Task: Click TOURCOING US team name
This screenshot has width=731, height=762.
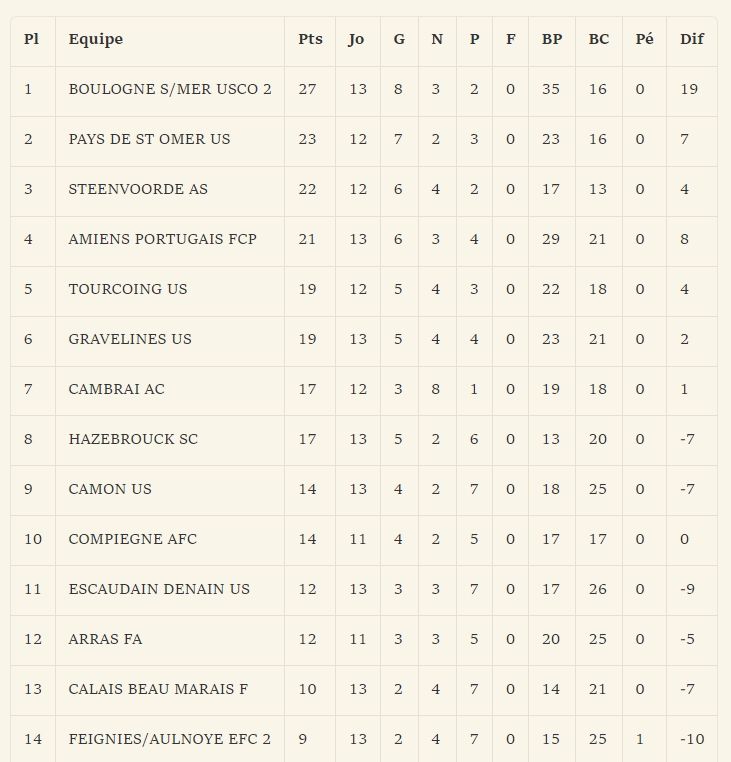Action: (128, 290)
